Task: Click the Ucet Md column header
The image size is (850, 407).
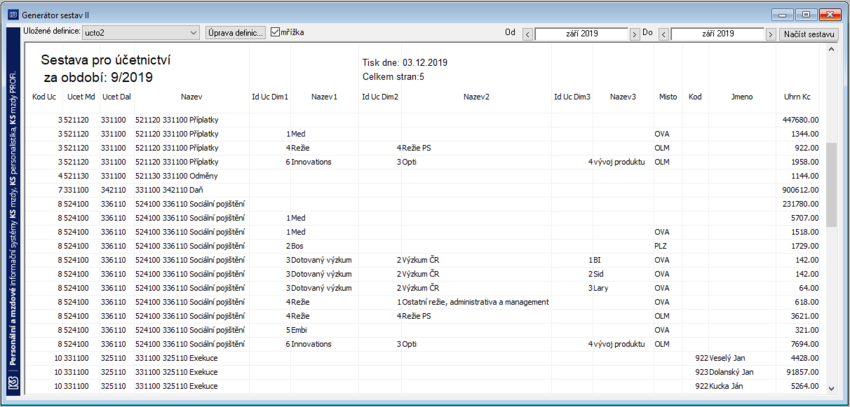Action: coord(81,97)
